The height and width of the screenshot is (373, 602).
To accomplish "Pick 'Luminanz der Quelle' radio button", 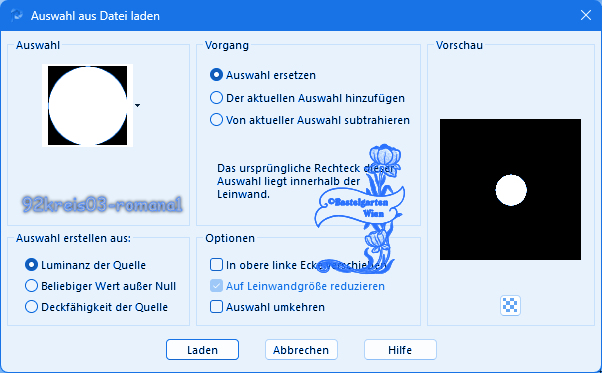I will [x=31, y=265].
